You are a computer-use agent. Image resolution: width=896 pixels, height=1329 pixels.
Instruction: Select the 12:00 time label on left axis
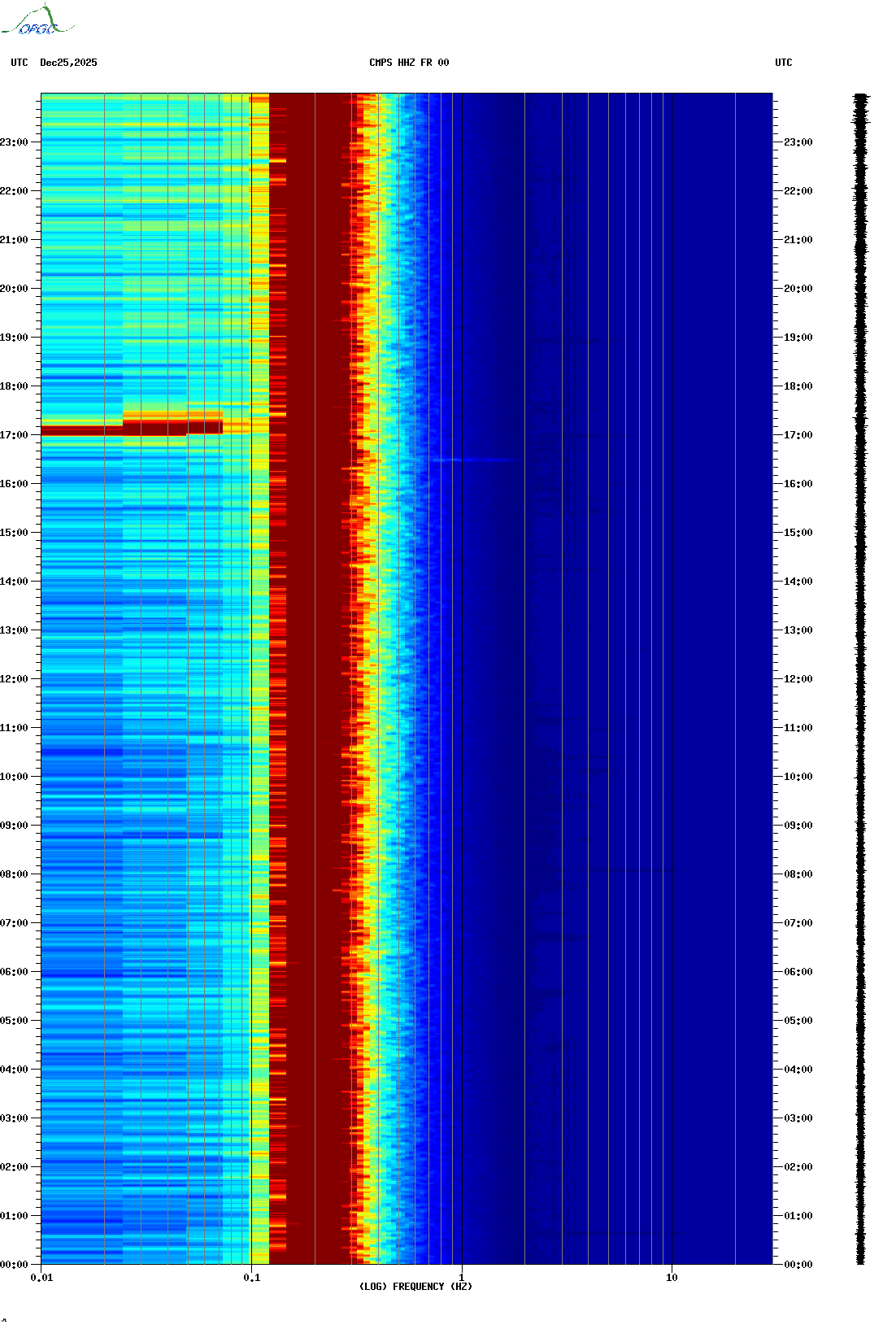[x=14, y=679]
